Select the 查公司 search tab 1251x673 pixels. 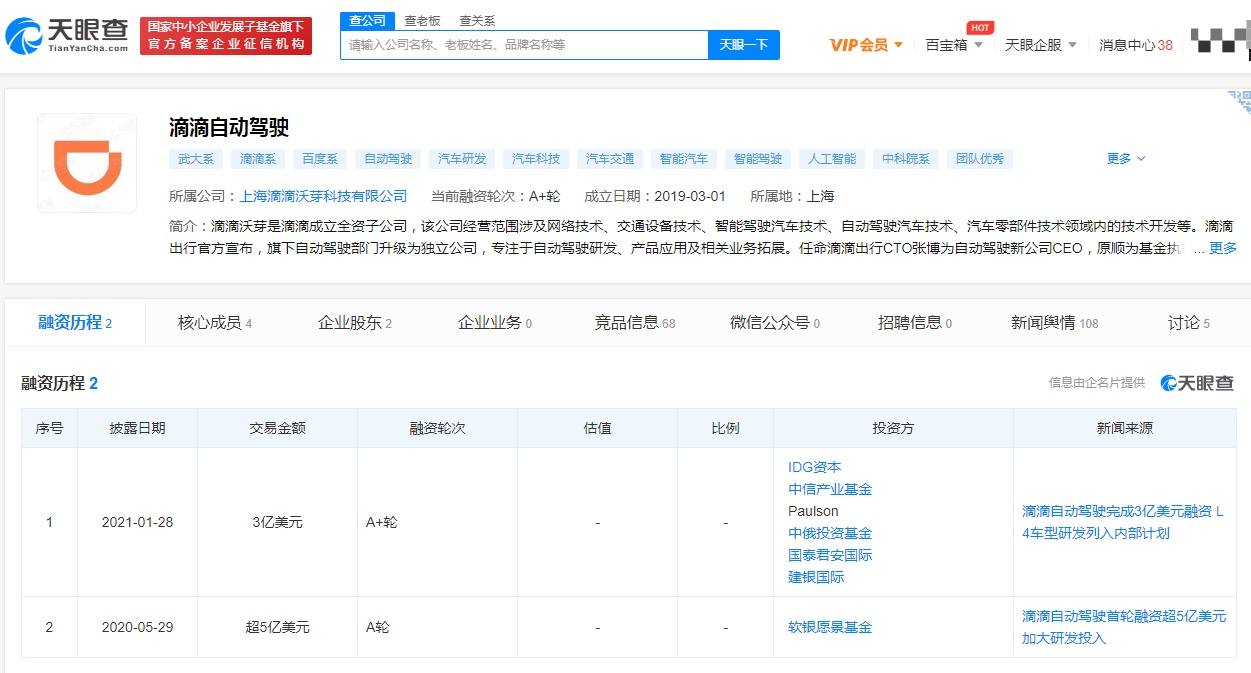[367, 20]
